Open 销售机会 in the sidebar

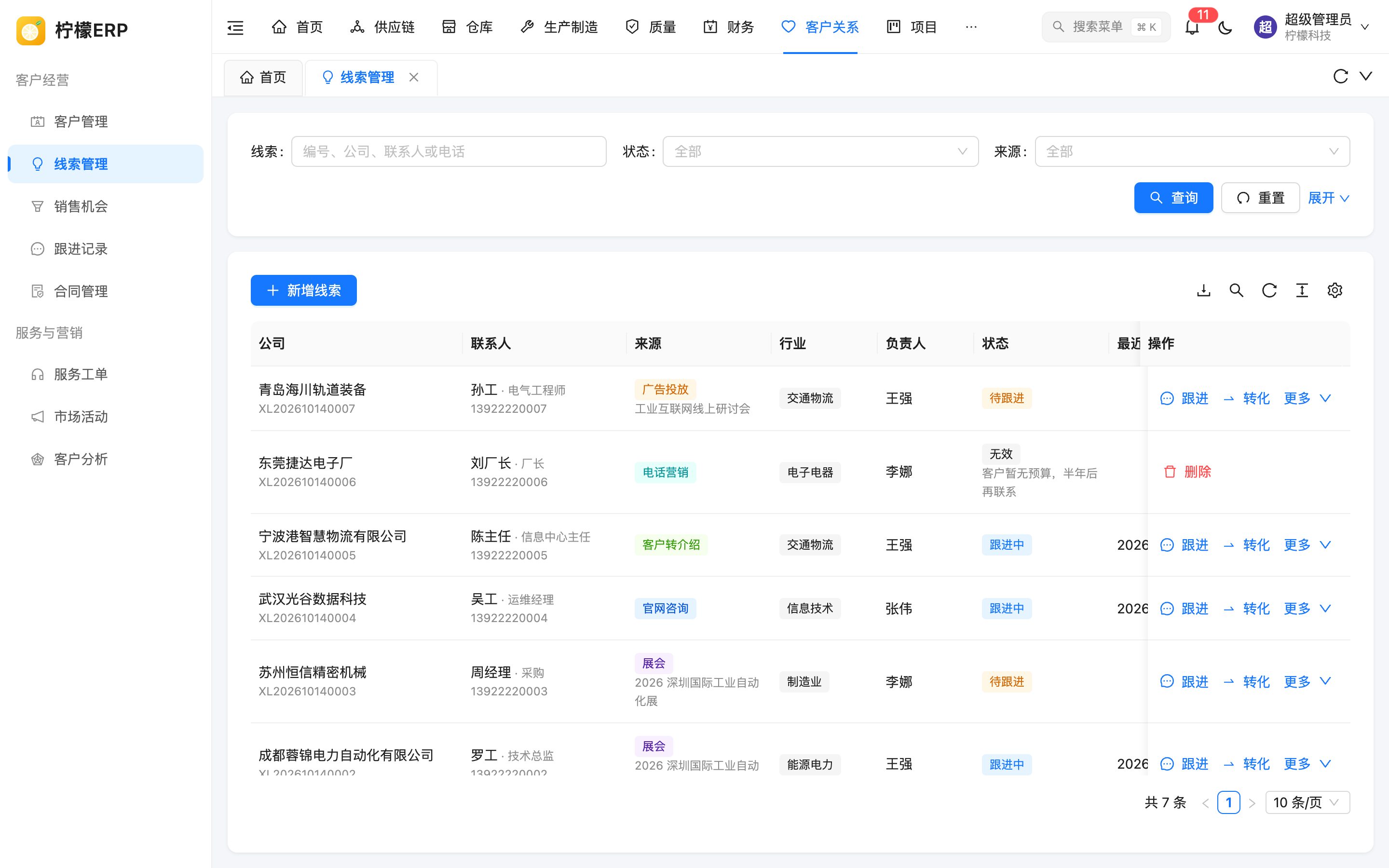click(106, 207)
